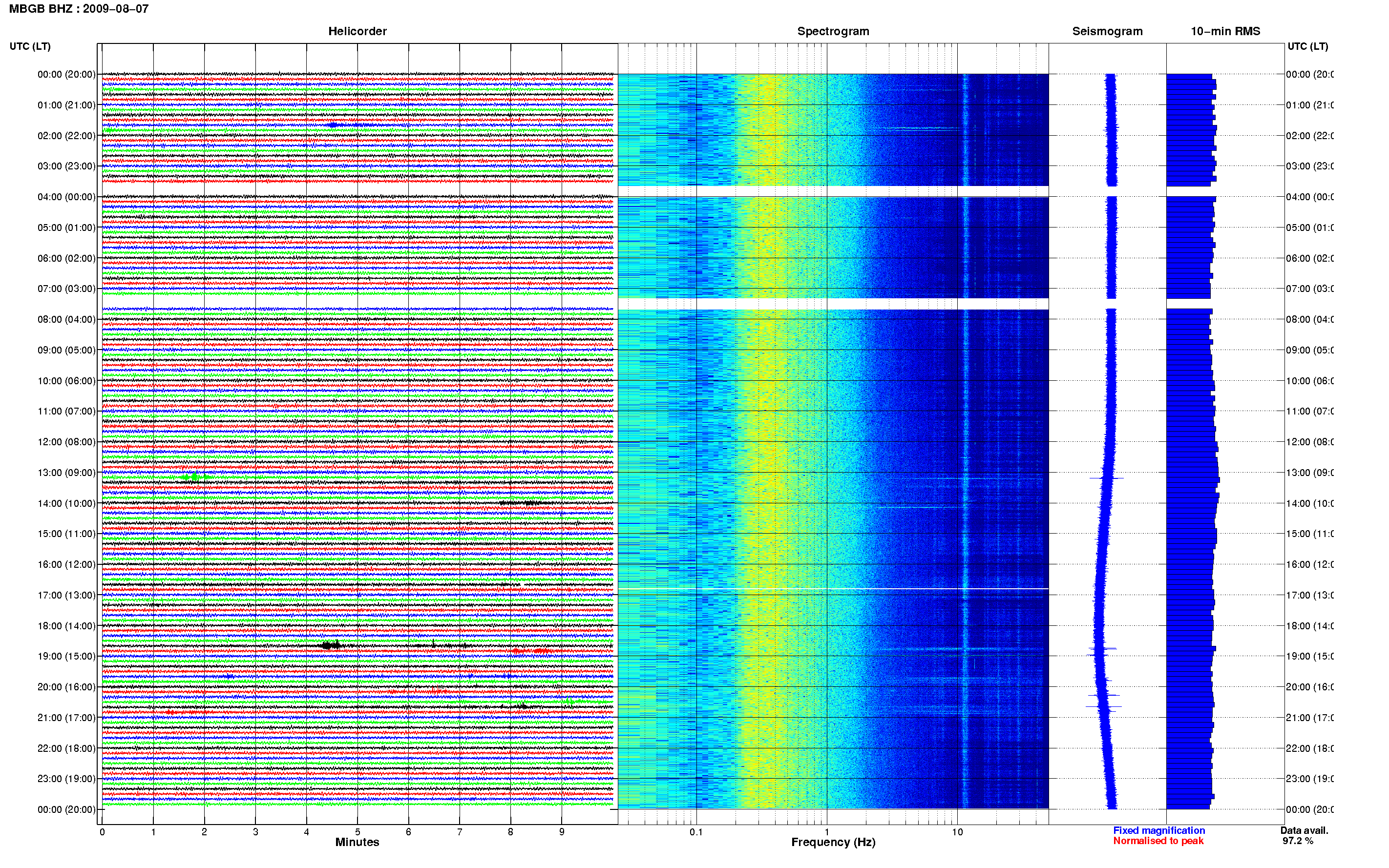
Task: Click the seismogram spike near 20:40
Action: click(1104, 706)
